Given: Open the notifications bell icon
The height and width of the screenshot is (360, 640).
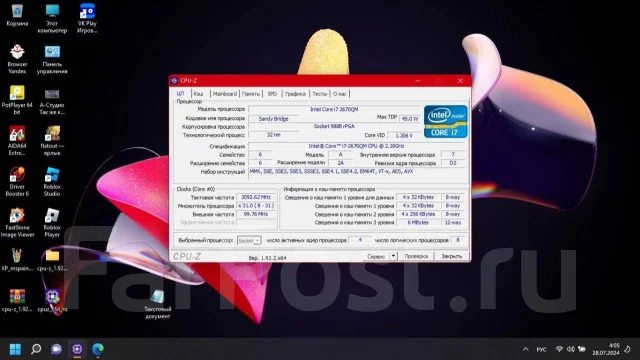Looking at the screenshot, I should click(627, 349).
